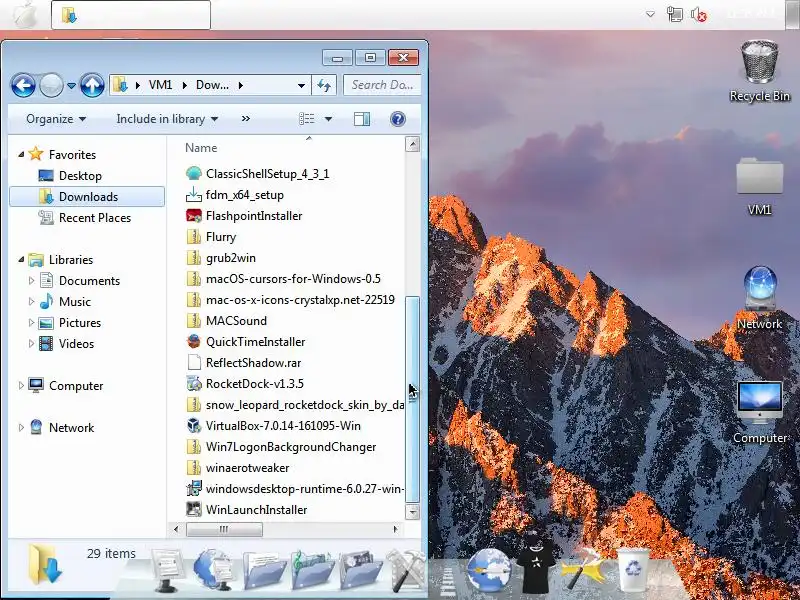Click the VM1 segment in the address bar
The image size is (800, 600).
[x=160, y=85]
